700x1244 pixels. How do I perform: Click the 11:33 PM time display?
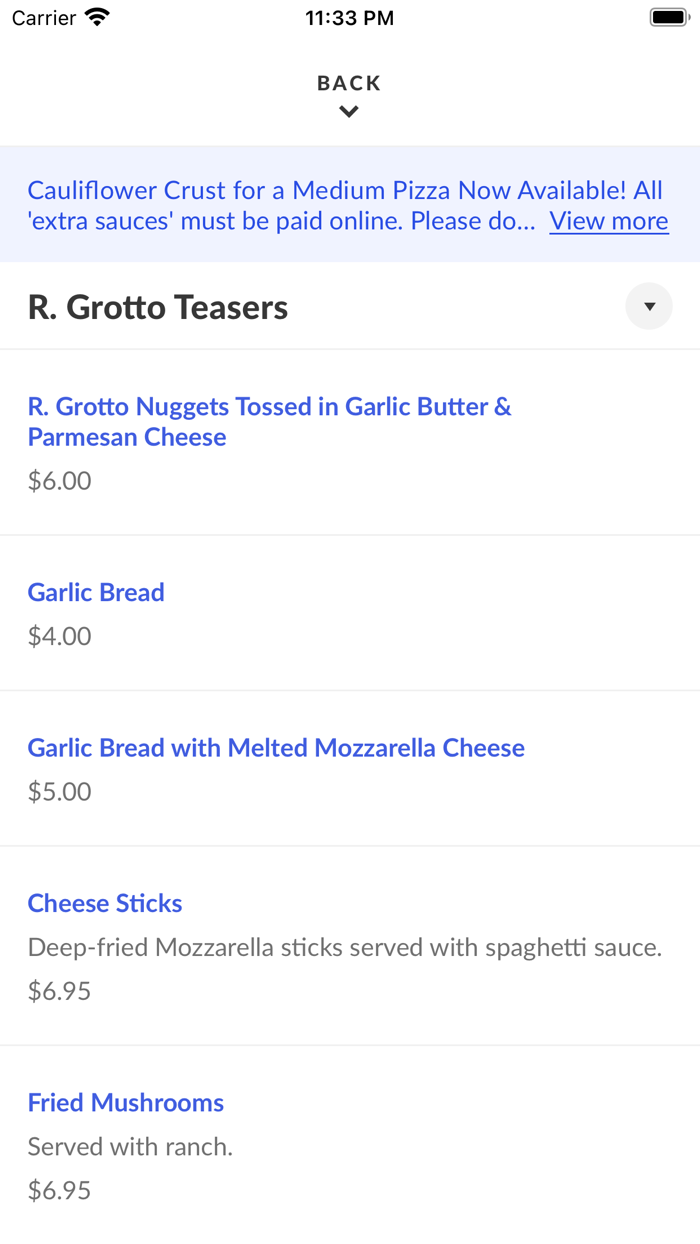pos(349,16)
